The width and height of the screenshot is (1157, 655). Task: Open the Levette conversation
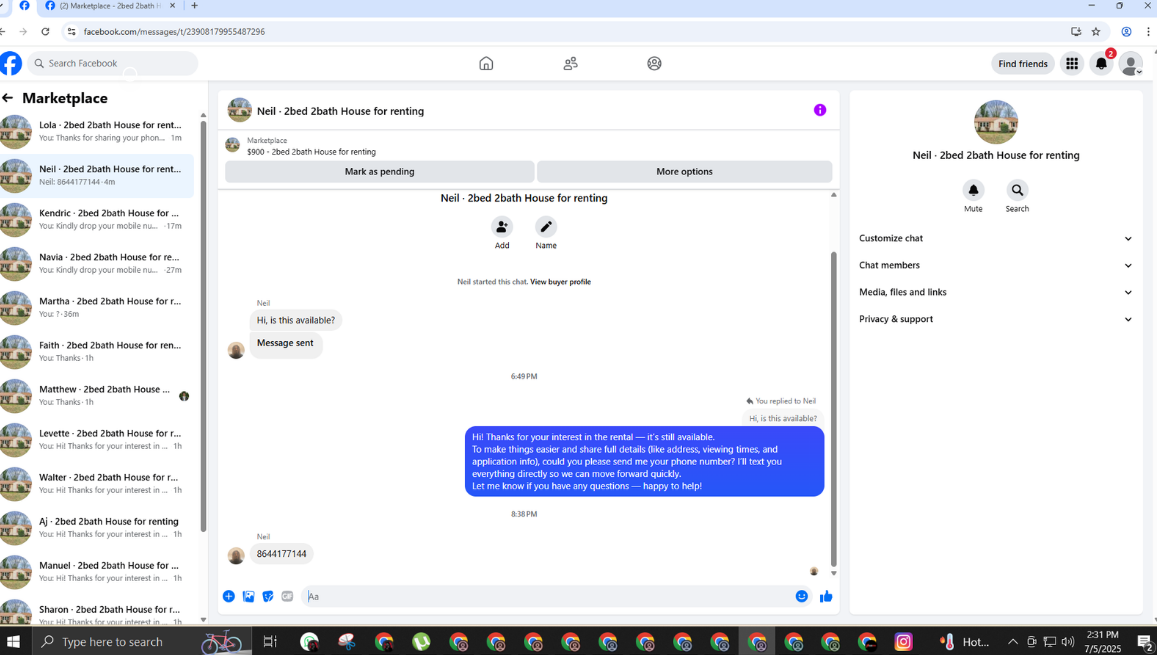[x=97, y=440]
